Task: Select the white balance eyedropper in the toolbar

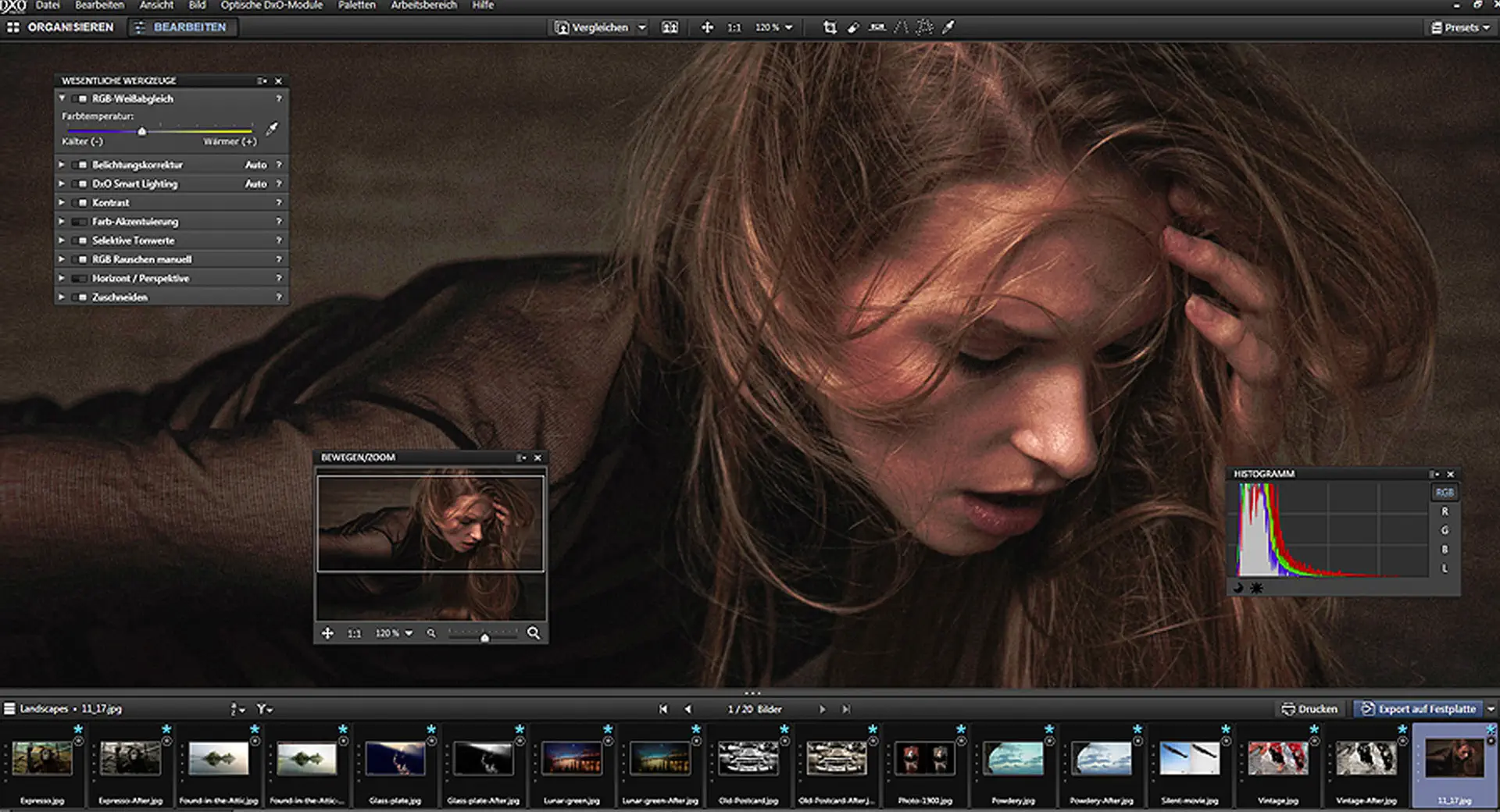Action: point(948,27)
